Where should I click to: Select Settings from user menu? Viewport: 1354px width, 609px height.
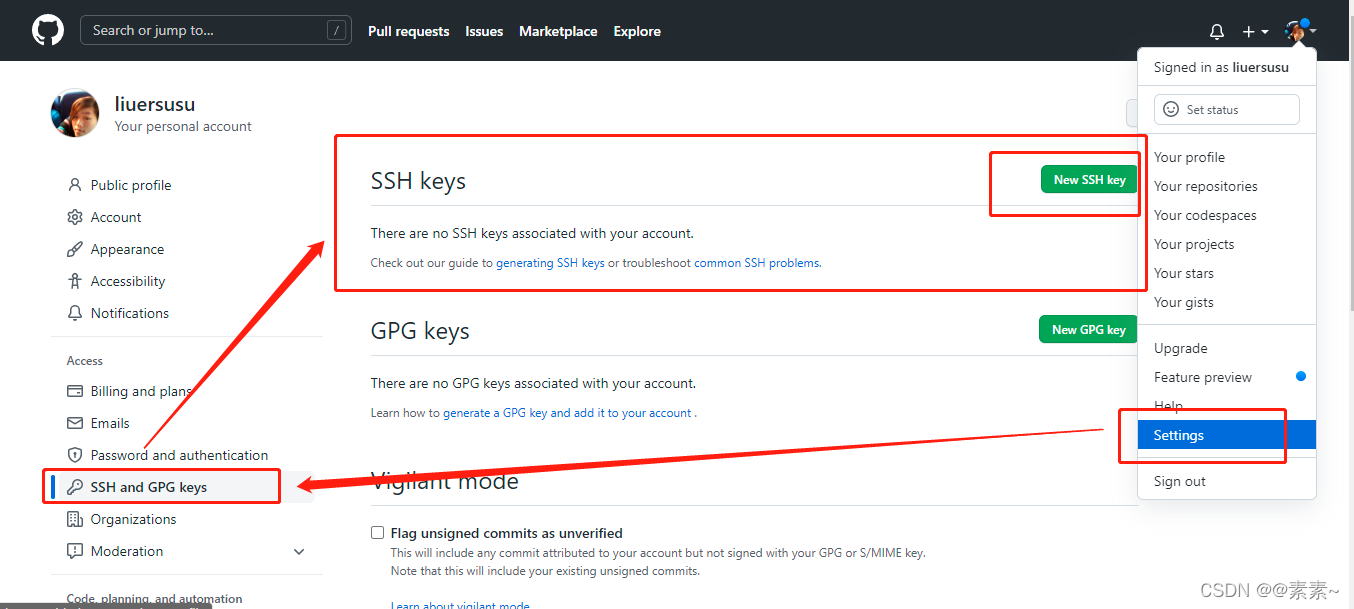(1227, 435)
